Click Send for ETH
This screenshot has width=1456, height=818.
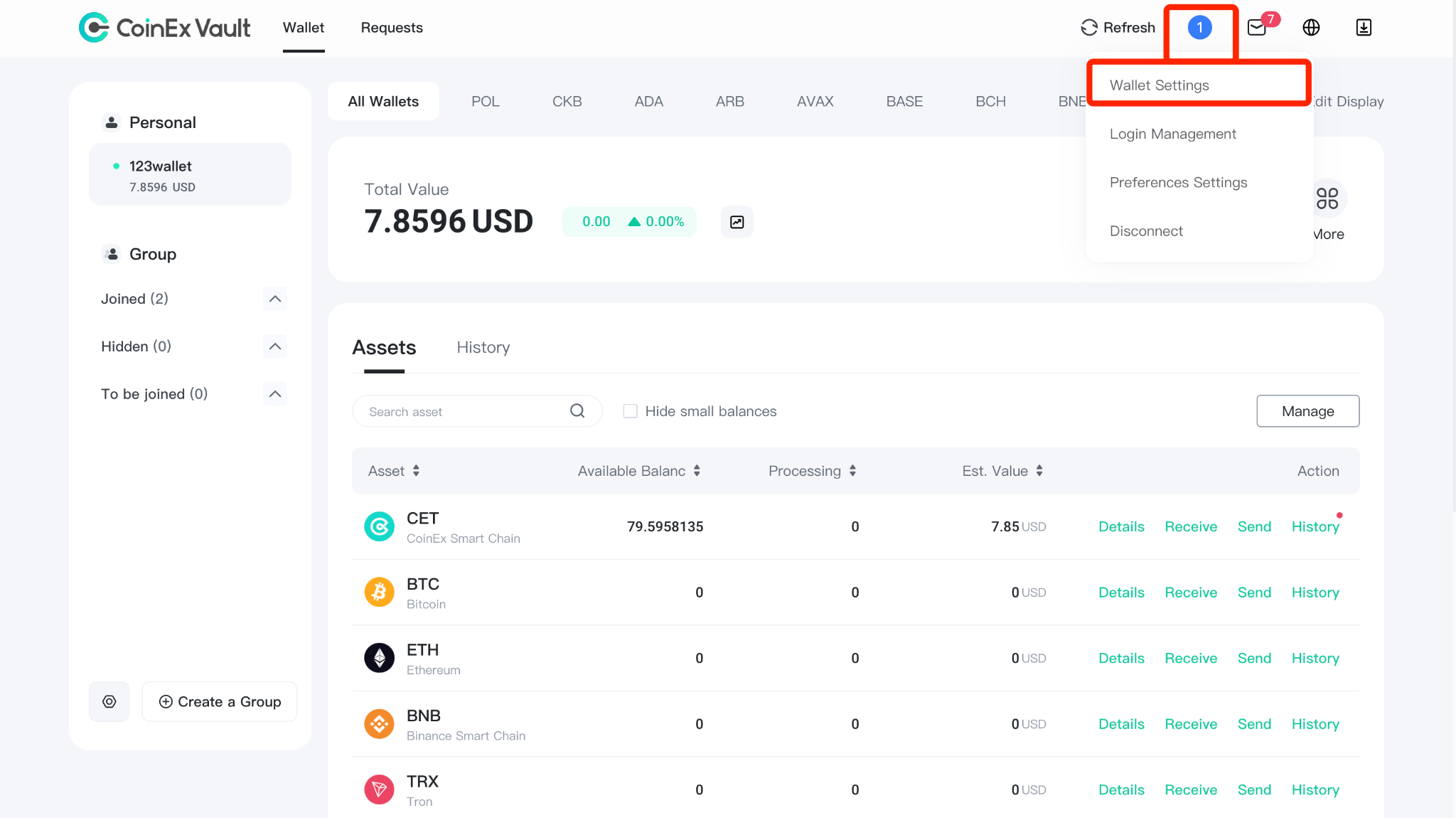tap(1254, 658)
